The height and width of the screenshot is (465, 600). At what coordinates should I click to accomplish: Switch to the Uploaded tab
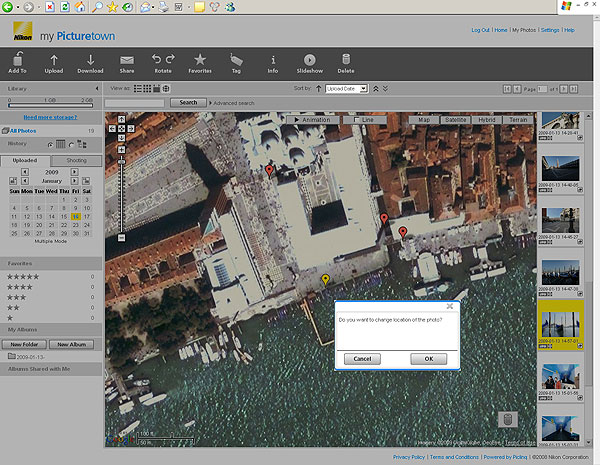tap(25, 161)
